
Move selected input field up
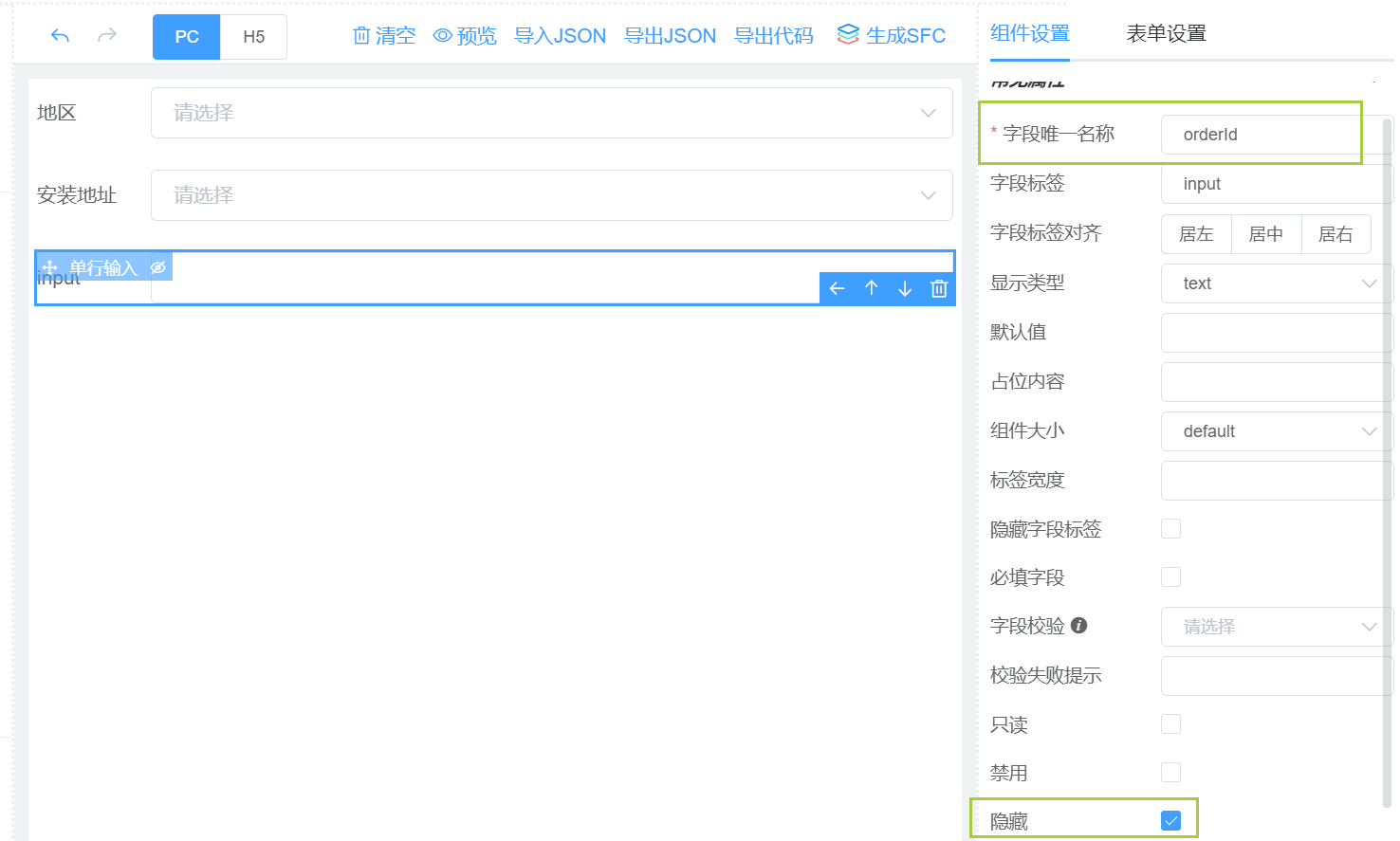(x=872, y=288)
